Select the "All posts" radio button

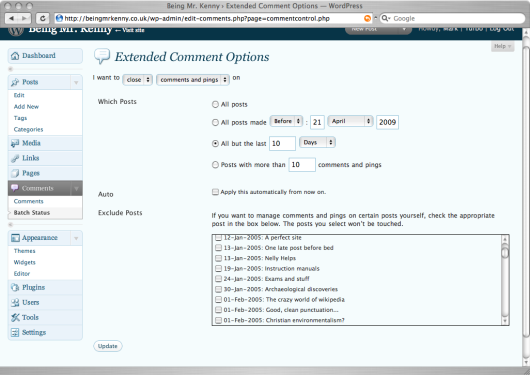(x=215, y=104)
